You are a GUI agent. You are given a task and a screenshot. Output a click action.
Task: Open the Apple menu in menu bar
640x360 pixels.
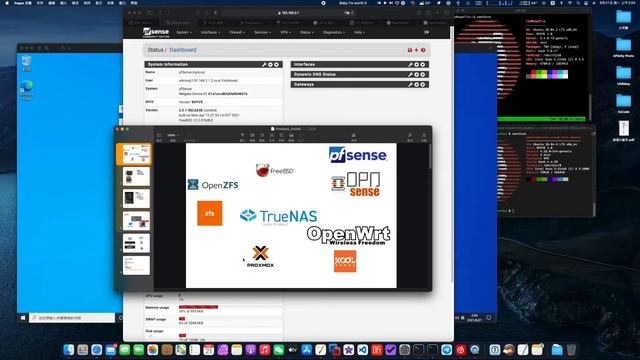7,3
